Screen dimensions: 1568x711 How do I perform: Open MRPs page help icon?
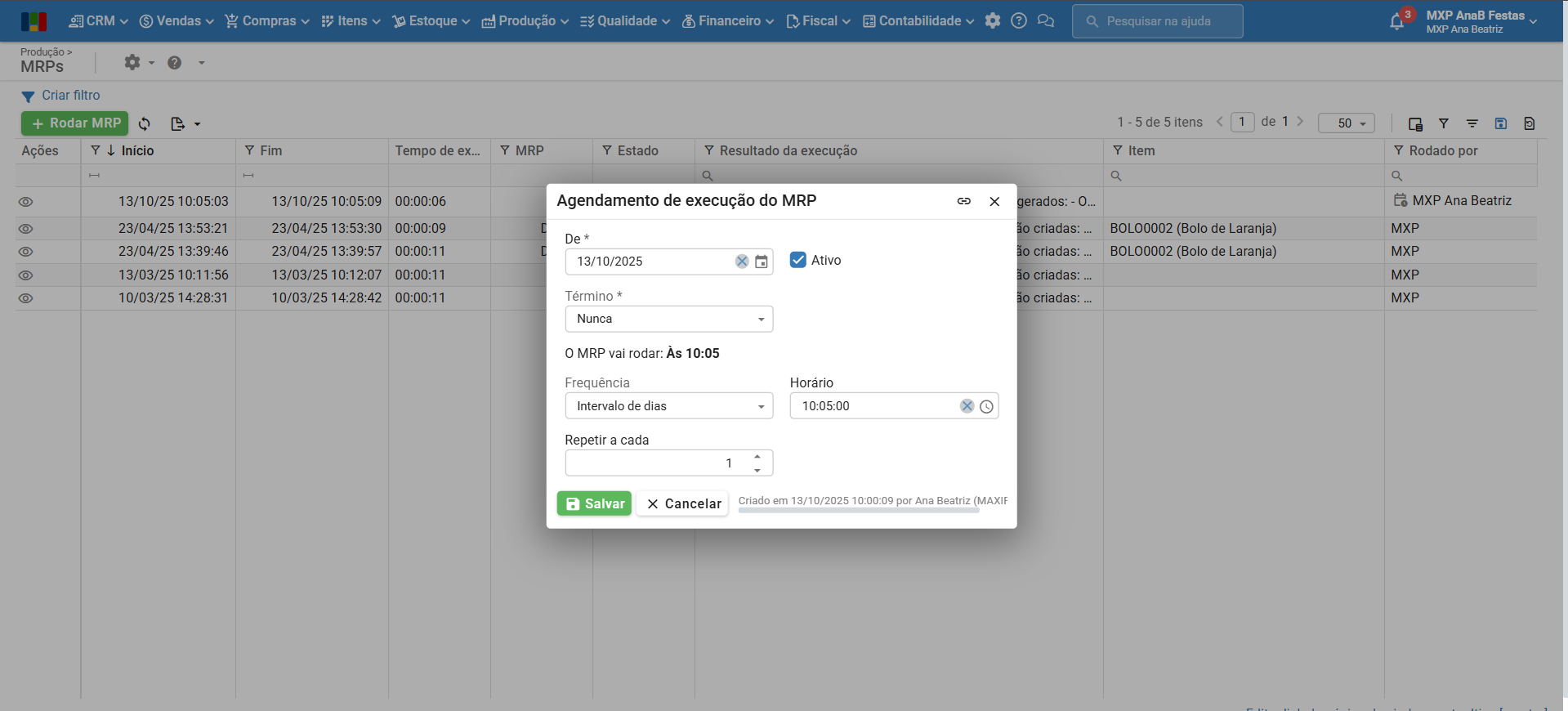coord(175,63)
